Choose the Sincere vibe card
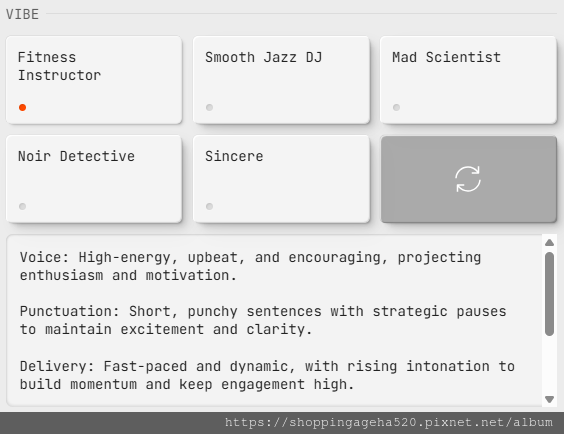 click(281, 179)
